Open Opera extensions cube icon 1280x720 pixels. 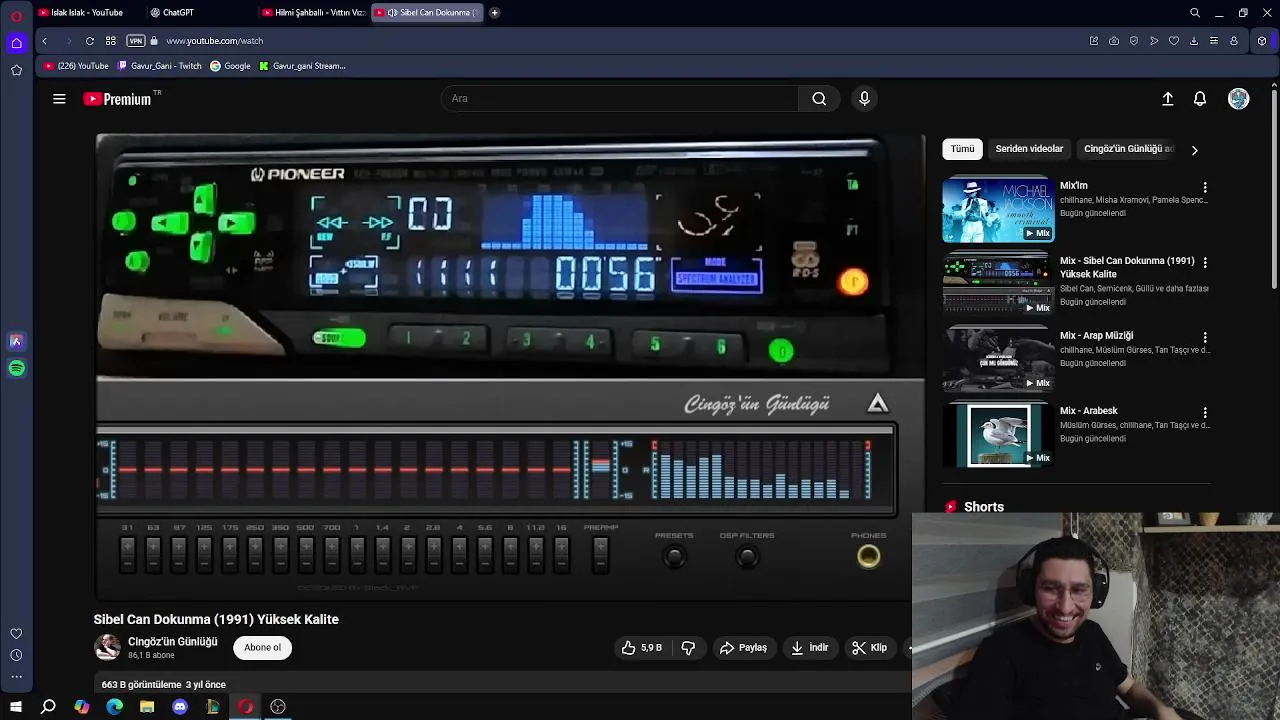(1262, 41)
